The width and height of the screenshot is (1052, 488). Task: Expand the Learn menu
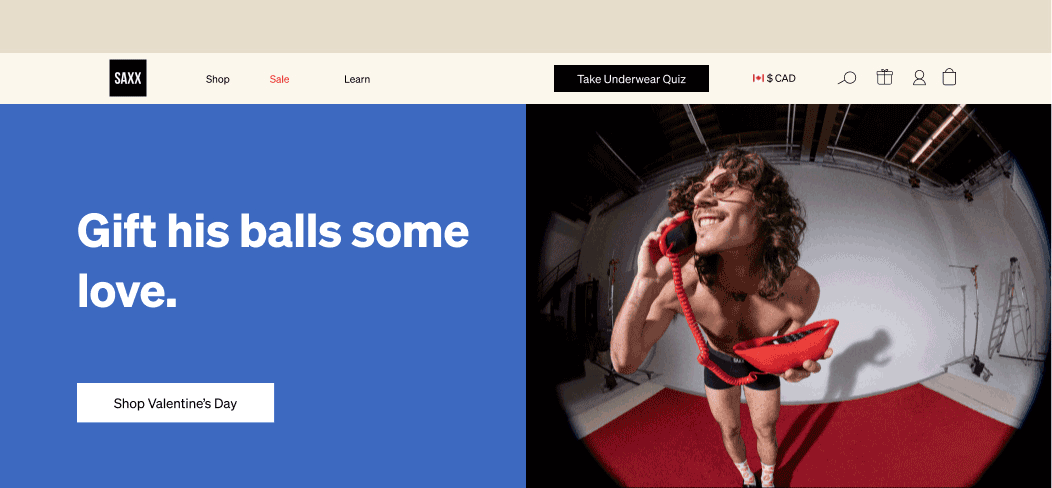[357, 79]
